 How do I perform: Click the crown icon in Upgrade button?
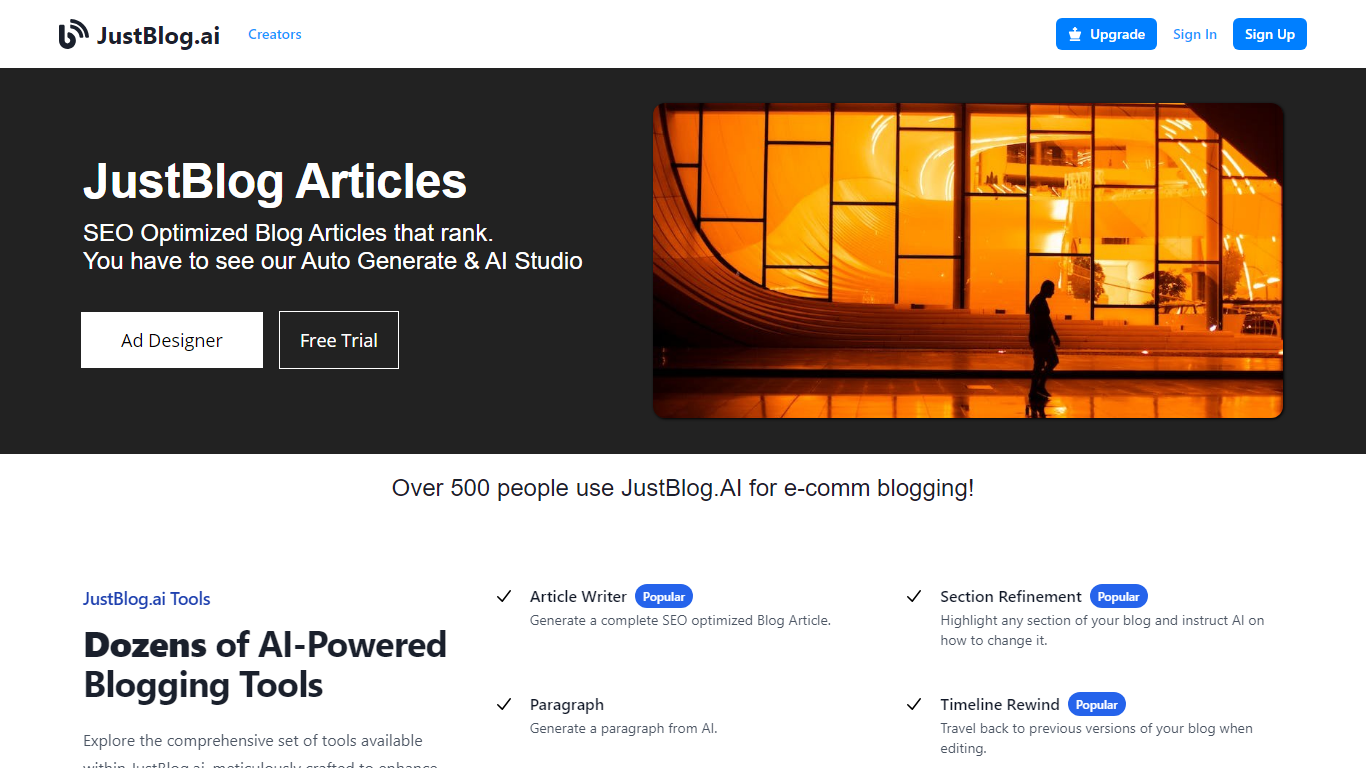click(1075, 34)
